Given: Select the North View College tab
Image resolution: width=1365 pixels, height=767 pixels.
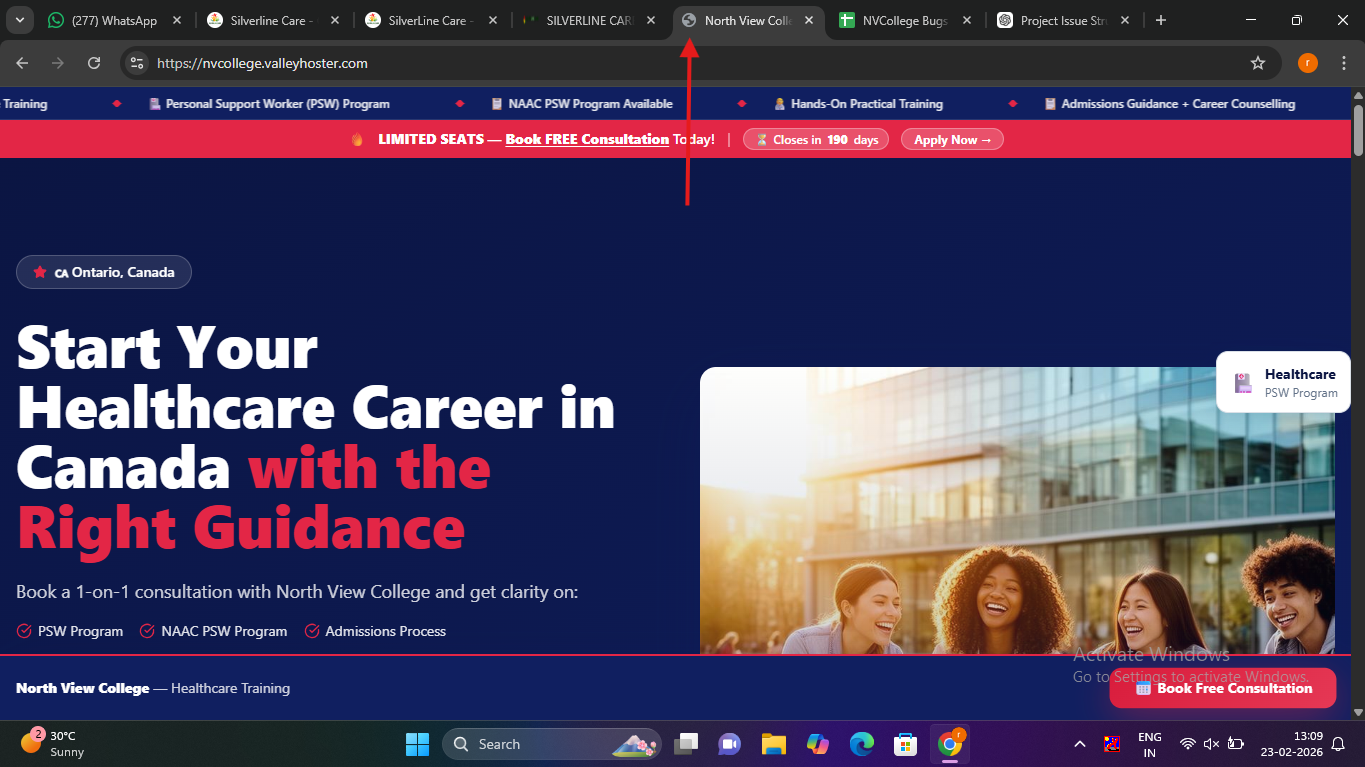Looking at the screenshot, I should (x=750, y=20).
